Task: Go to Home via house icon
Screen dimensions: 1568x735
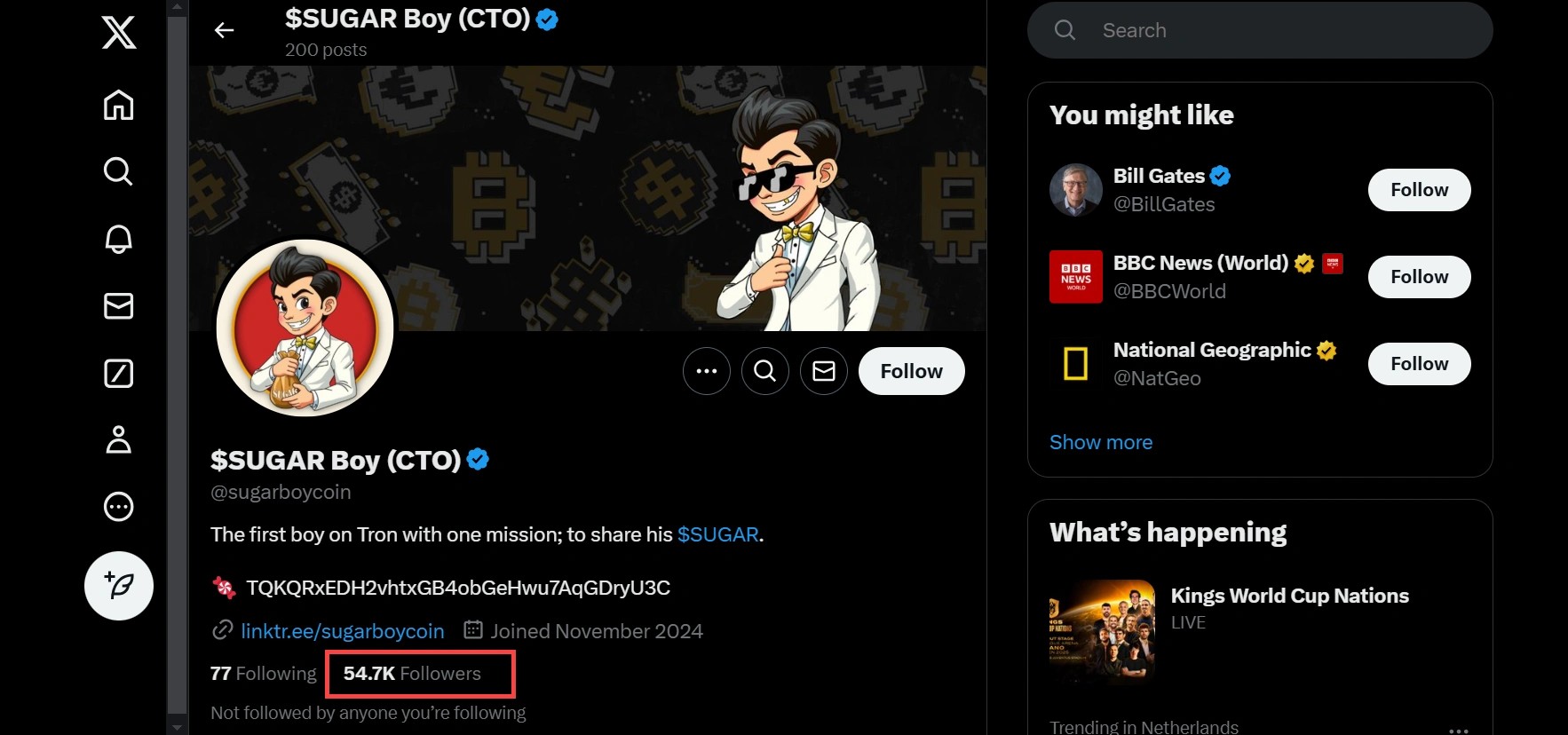Action: (x=119, y=105)
